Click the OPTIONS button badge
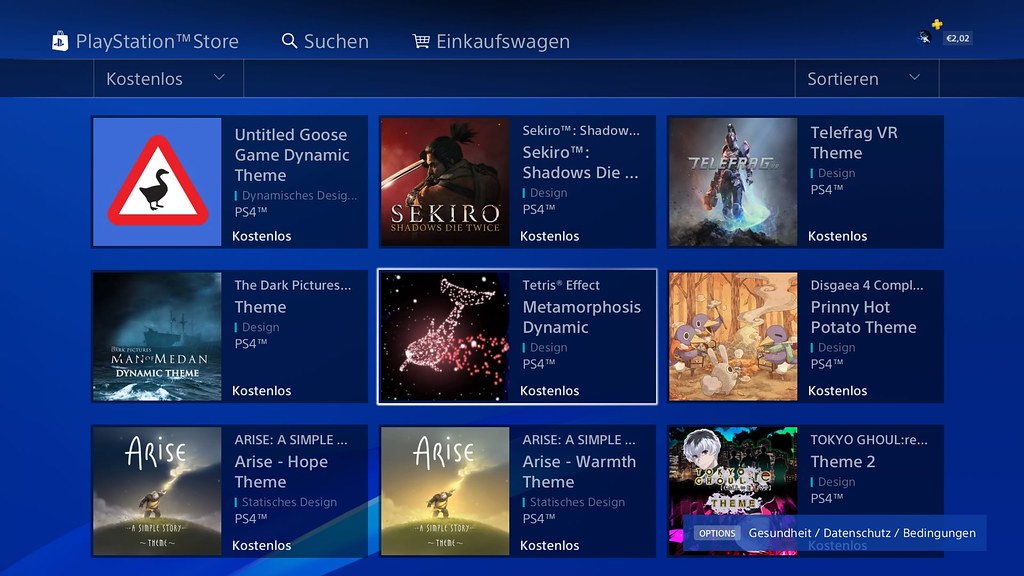The width and height of the screenshot is (1024, 576). point(717,534)
